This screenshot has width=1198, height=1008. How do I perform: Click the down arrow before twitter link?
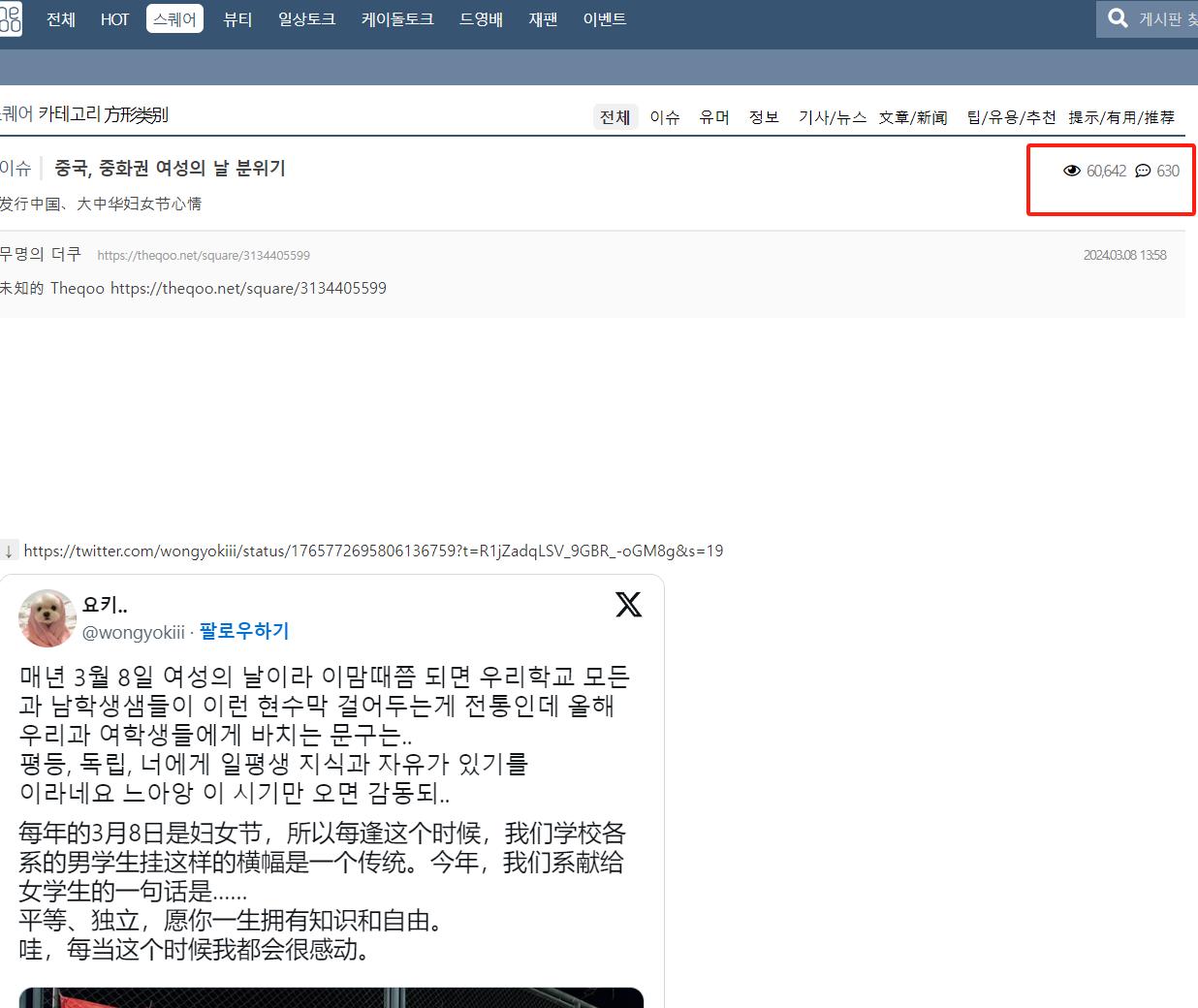pos(9,551)
